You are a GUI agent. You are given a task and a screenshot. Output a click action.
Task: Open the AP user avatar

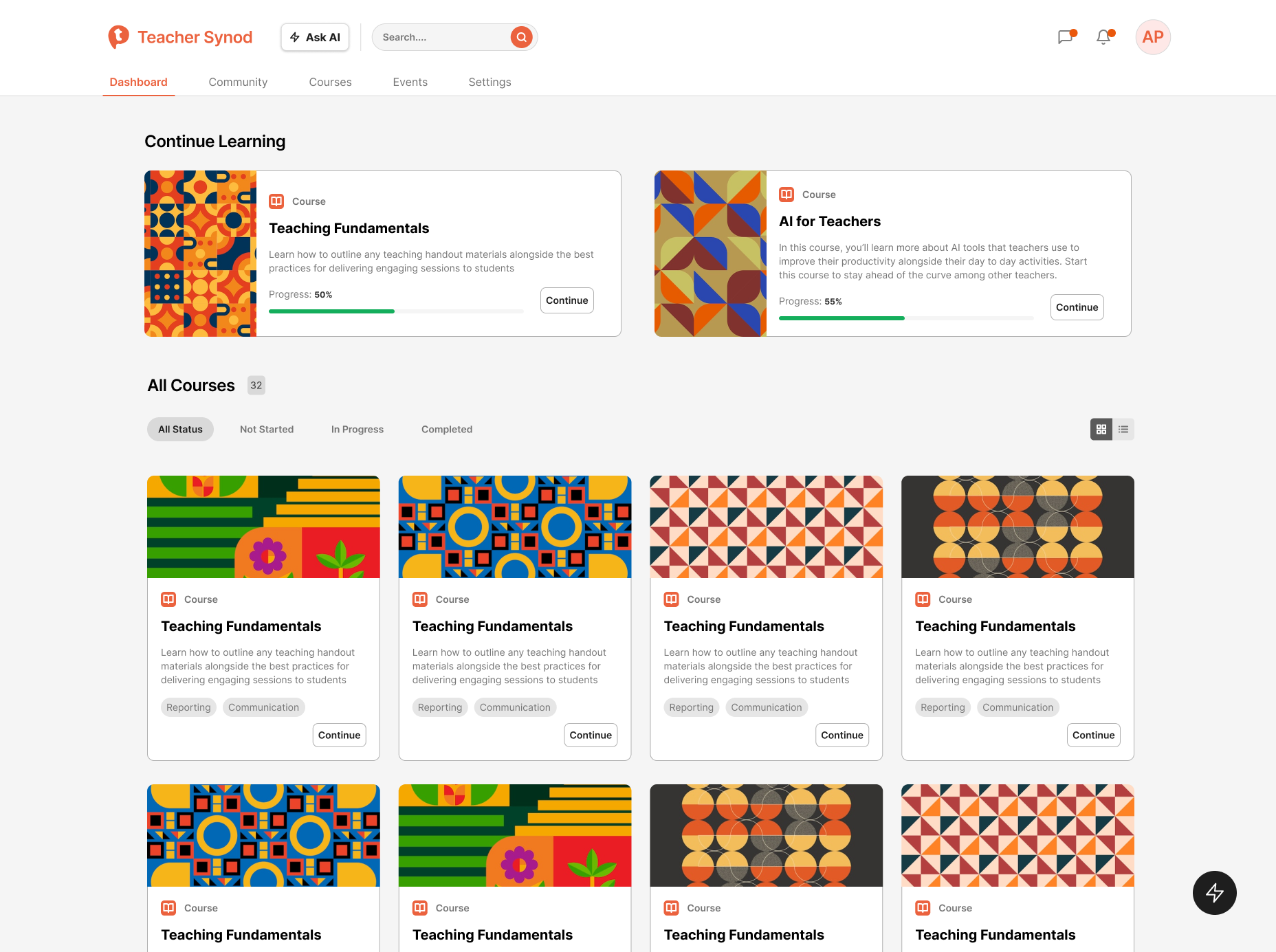1153,37
